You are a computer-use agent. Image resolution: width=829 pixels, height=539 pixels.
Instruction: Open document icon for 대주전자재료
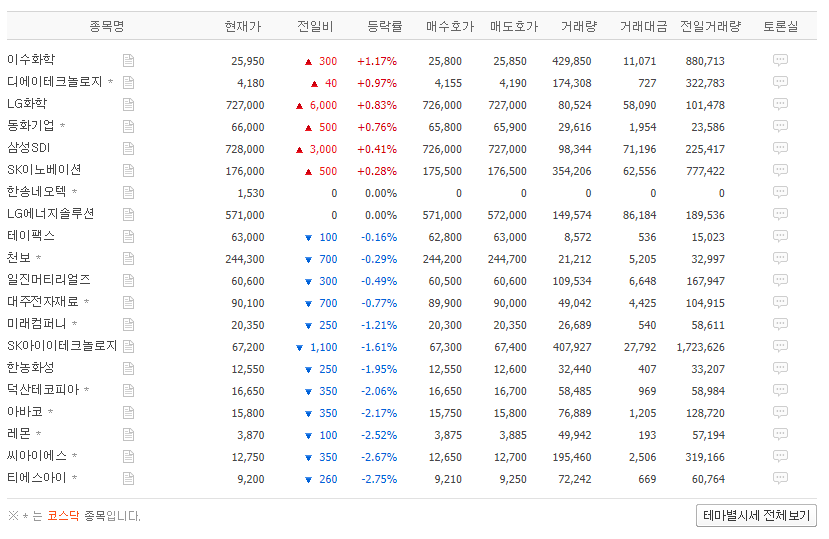tap(128, 303)
